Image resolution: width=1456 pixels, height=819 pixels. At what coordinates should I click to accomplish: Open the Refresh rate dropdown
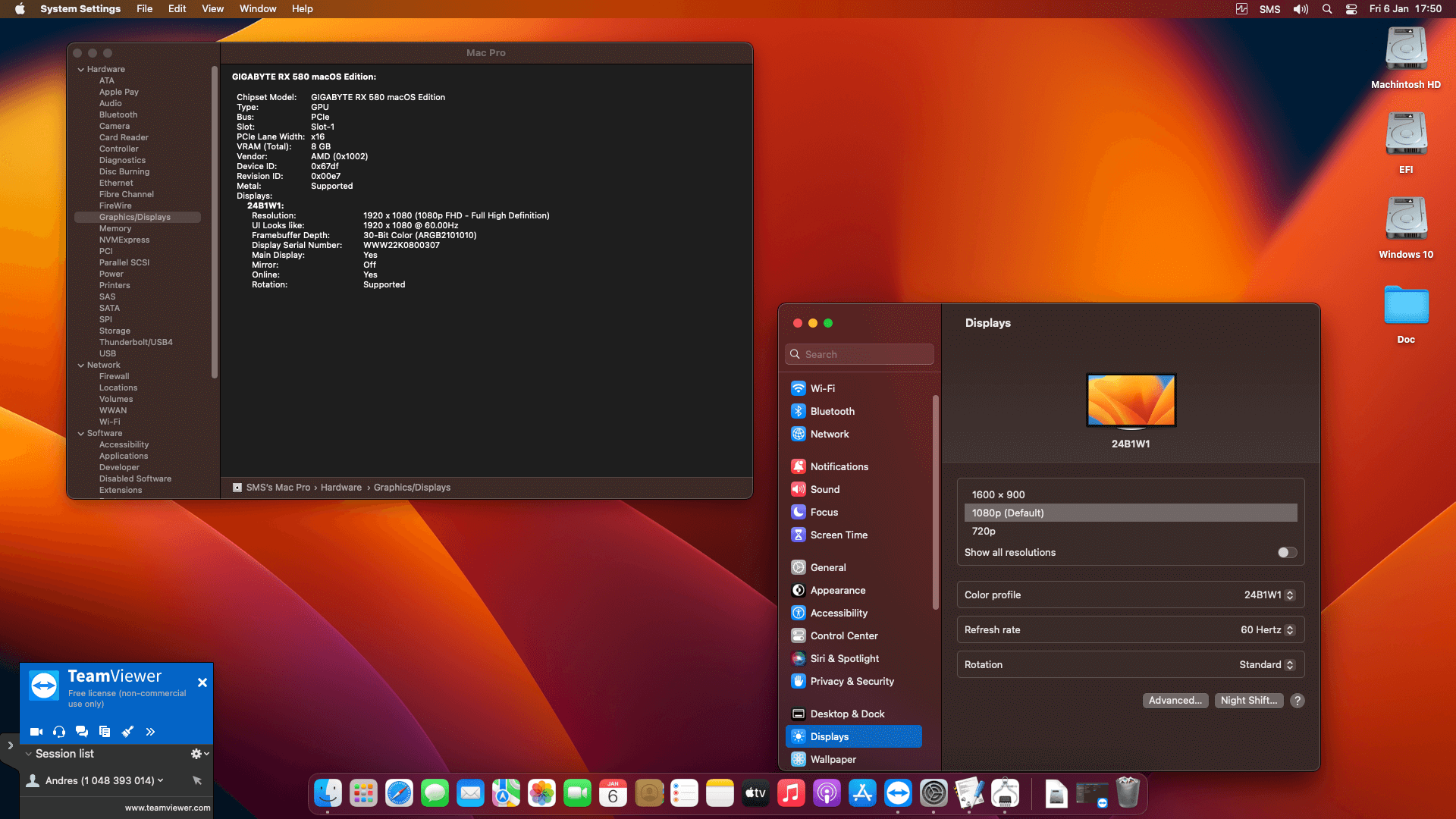point(1287,629)
